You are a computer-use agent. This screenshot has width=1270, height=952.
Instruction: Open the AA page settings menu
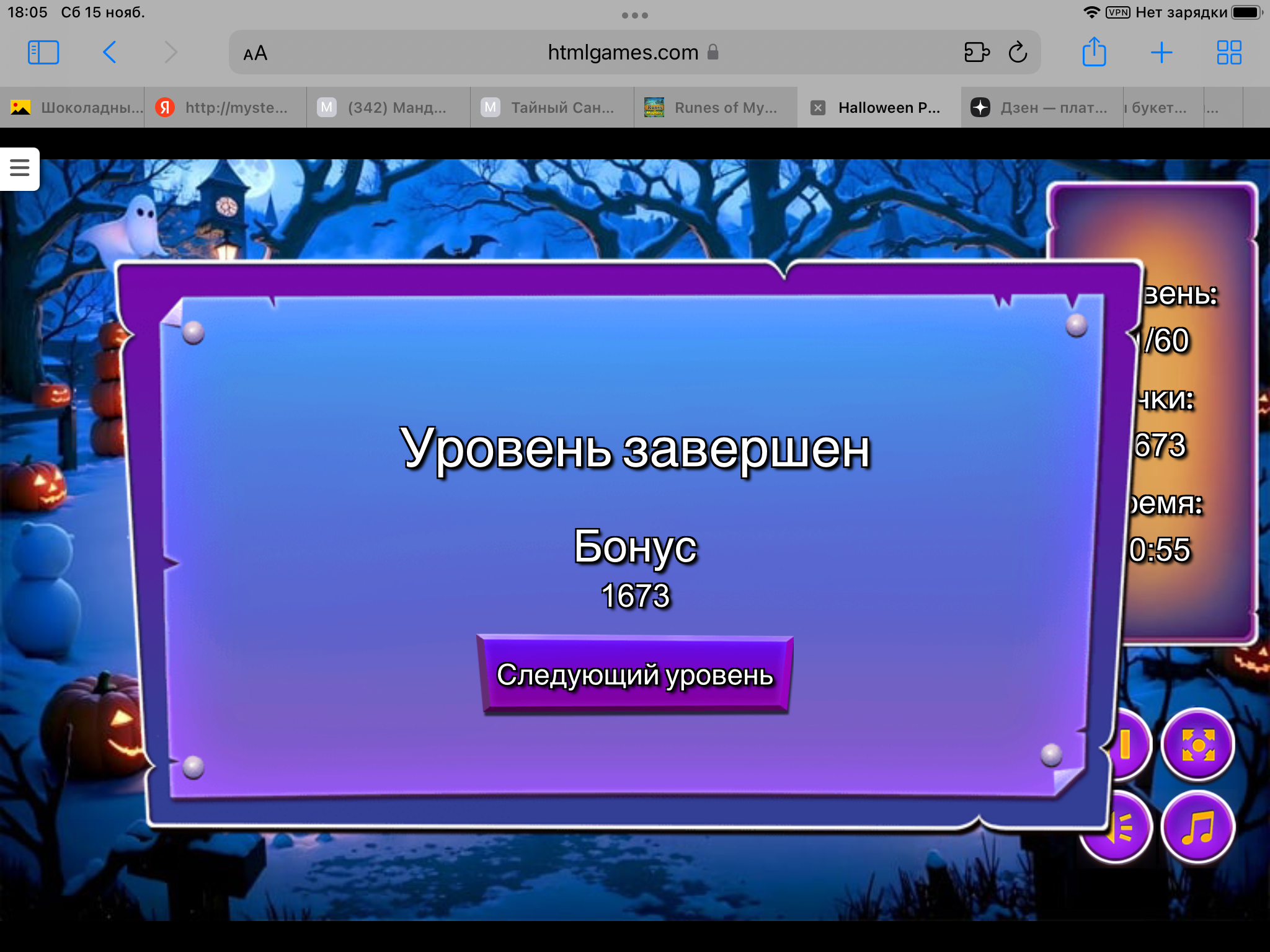[x=255, y=53]
